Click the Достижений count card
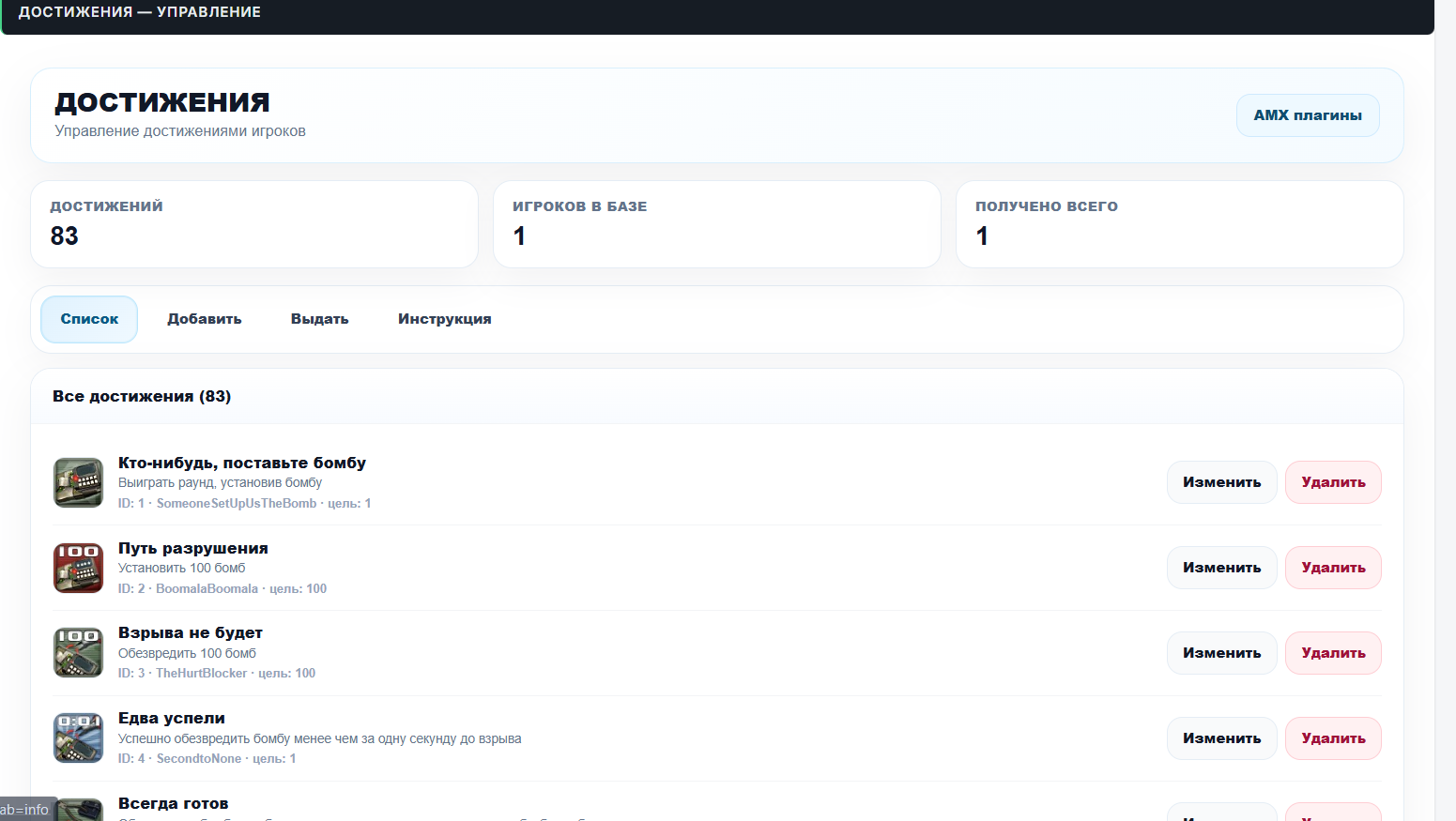Screen dimensions: 1456x821 tap(254, 224)
